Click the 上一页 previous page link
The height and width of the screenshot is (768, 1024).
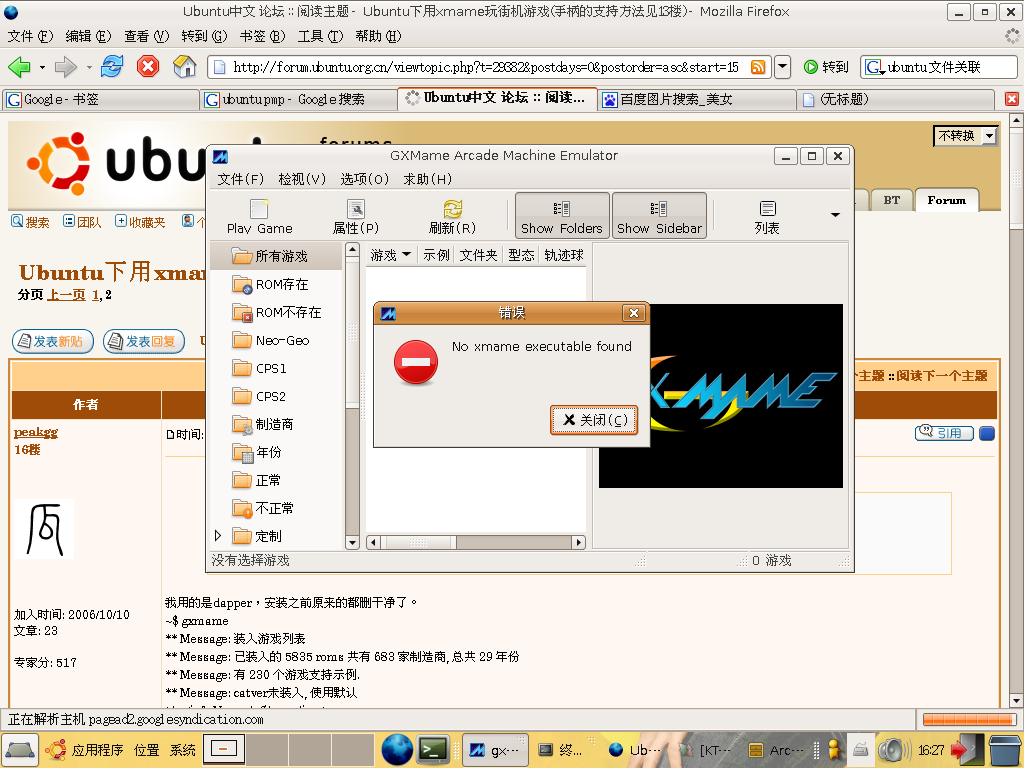pyautogui.click(x=66, y=295)
